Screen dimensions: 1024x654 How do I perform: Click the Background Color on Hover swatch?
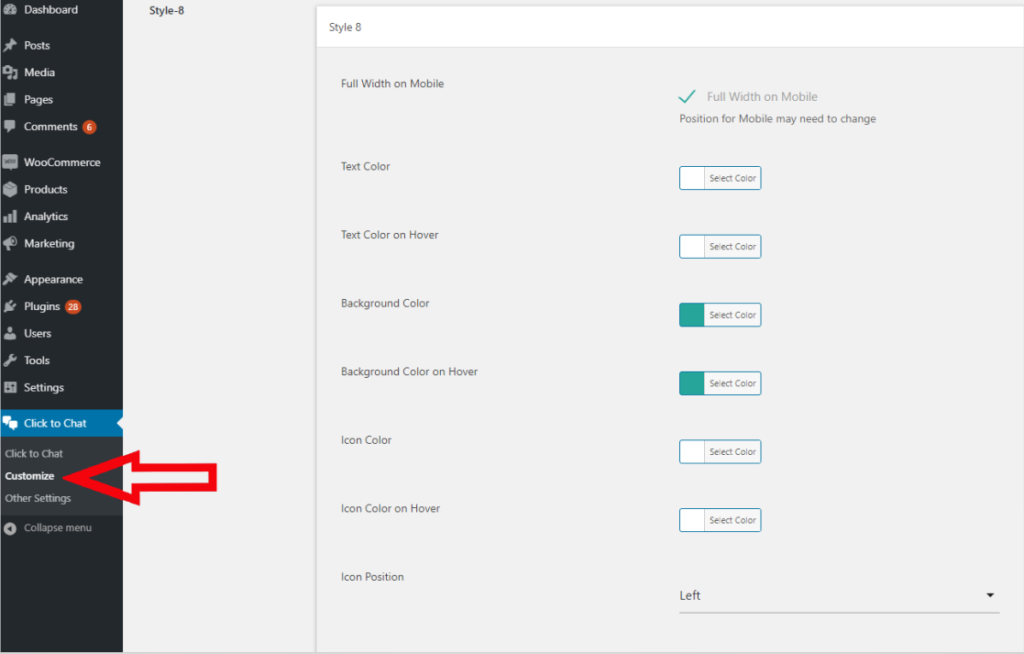(x=692, y=384)
